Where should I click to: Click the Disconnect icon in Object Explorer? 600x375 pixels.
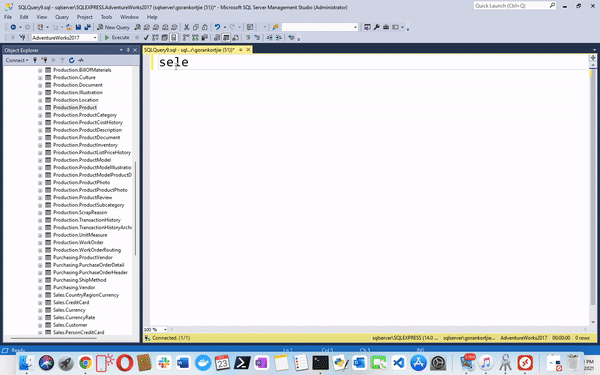click(44, 60)
